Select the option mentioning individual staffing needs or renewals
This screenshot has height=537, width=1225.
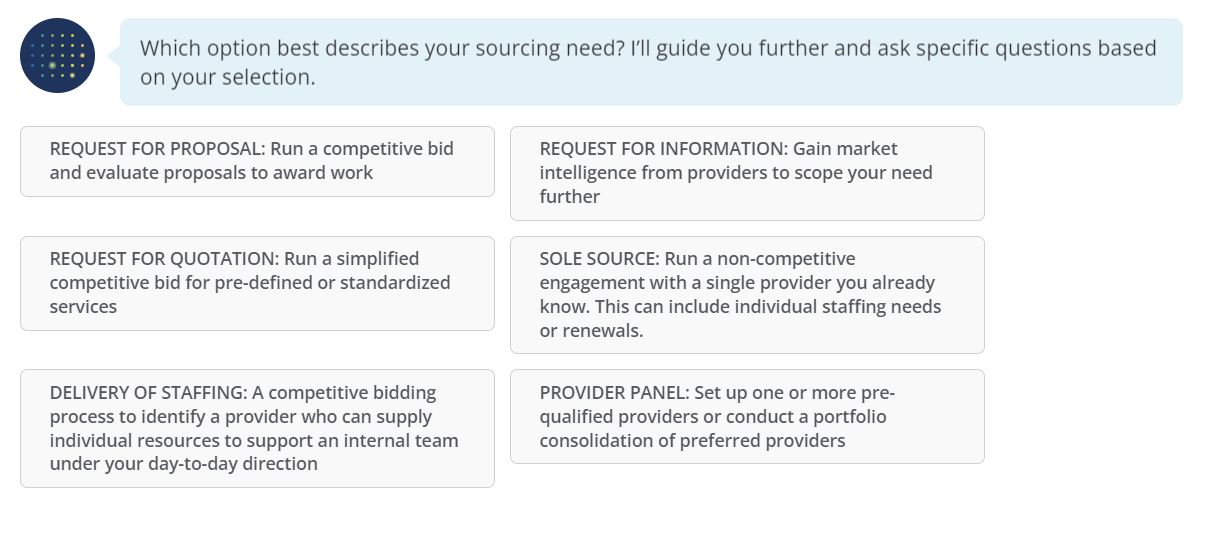tap(747, 295)
